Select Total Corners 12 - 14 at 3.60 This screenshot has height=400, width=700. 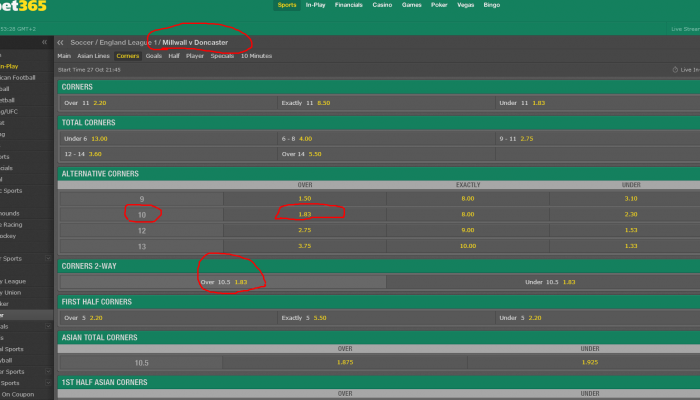click(x=168, y=154)
